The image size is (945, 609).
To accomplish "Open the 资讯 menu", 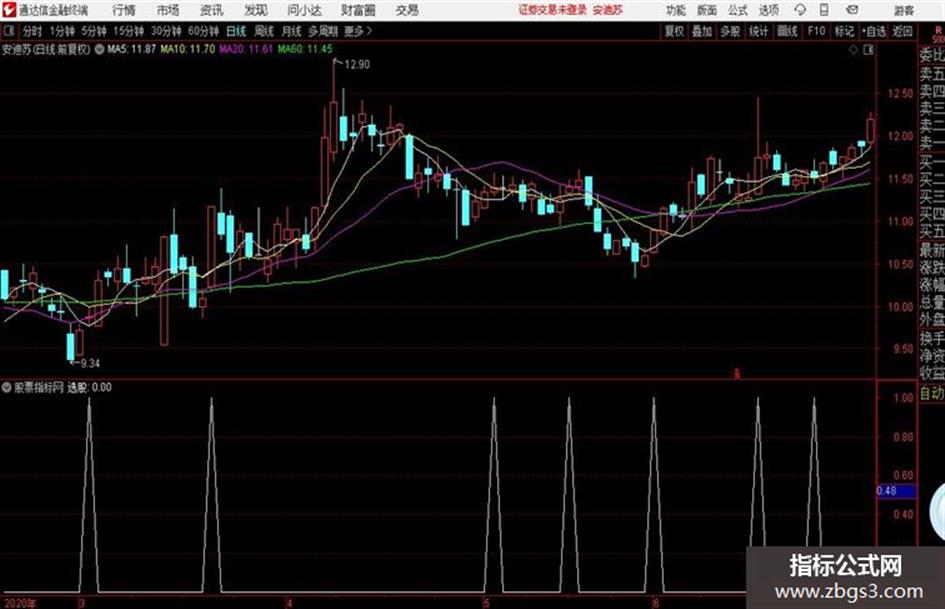I will (212, 10).
